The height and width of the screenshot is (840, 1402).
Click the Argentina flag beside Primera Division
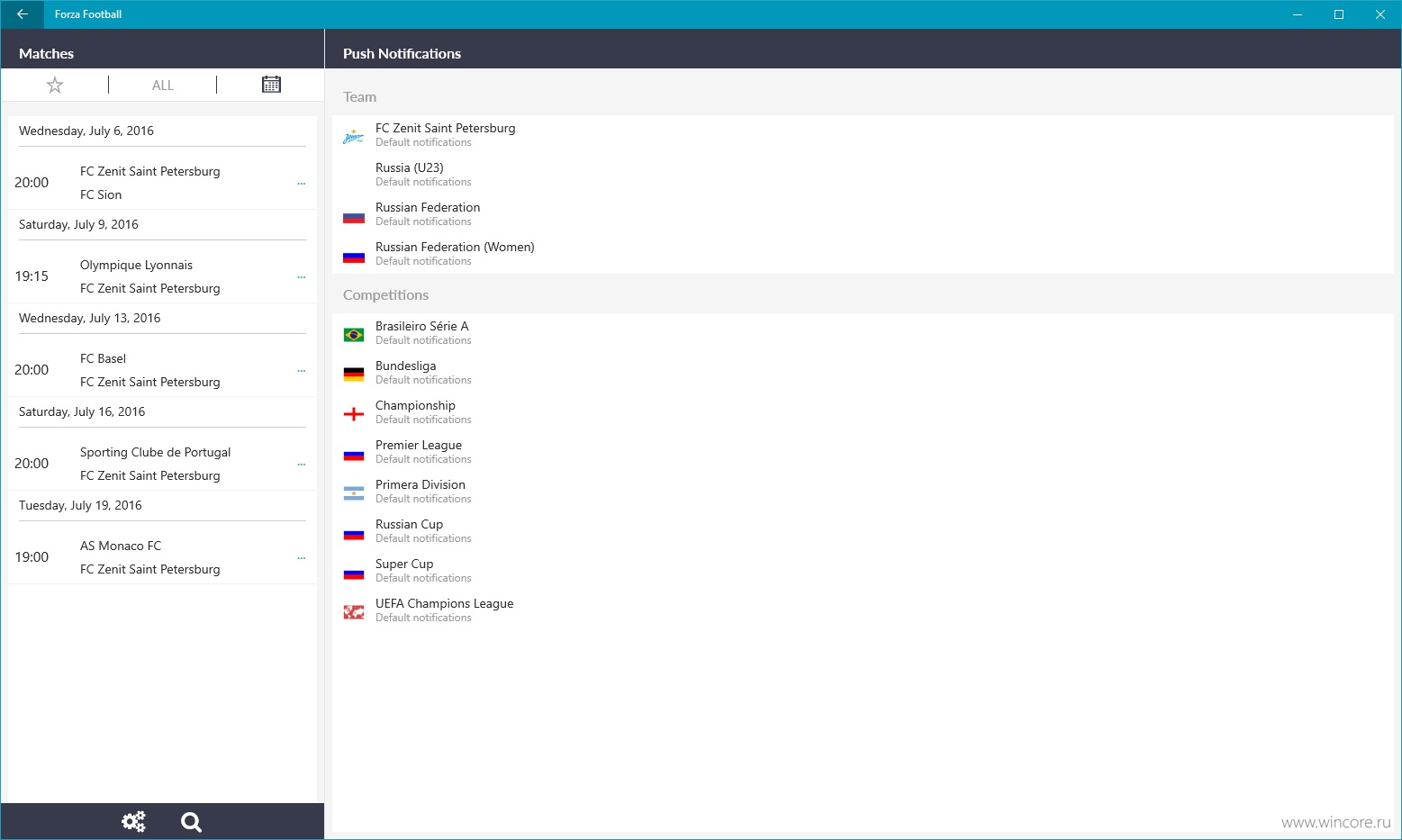click(x=354, y=493)
